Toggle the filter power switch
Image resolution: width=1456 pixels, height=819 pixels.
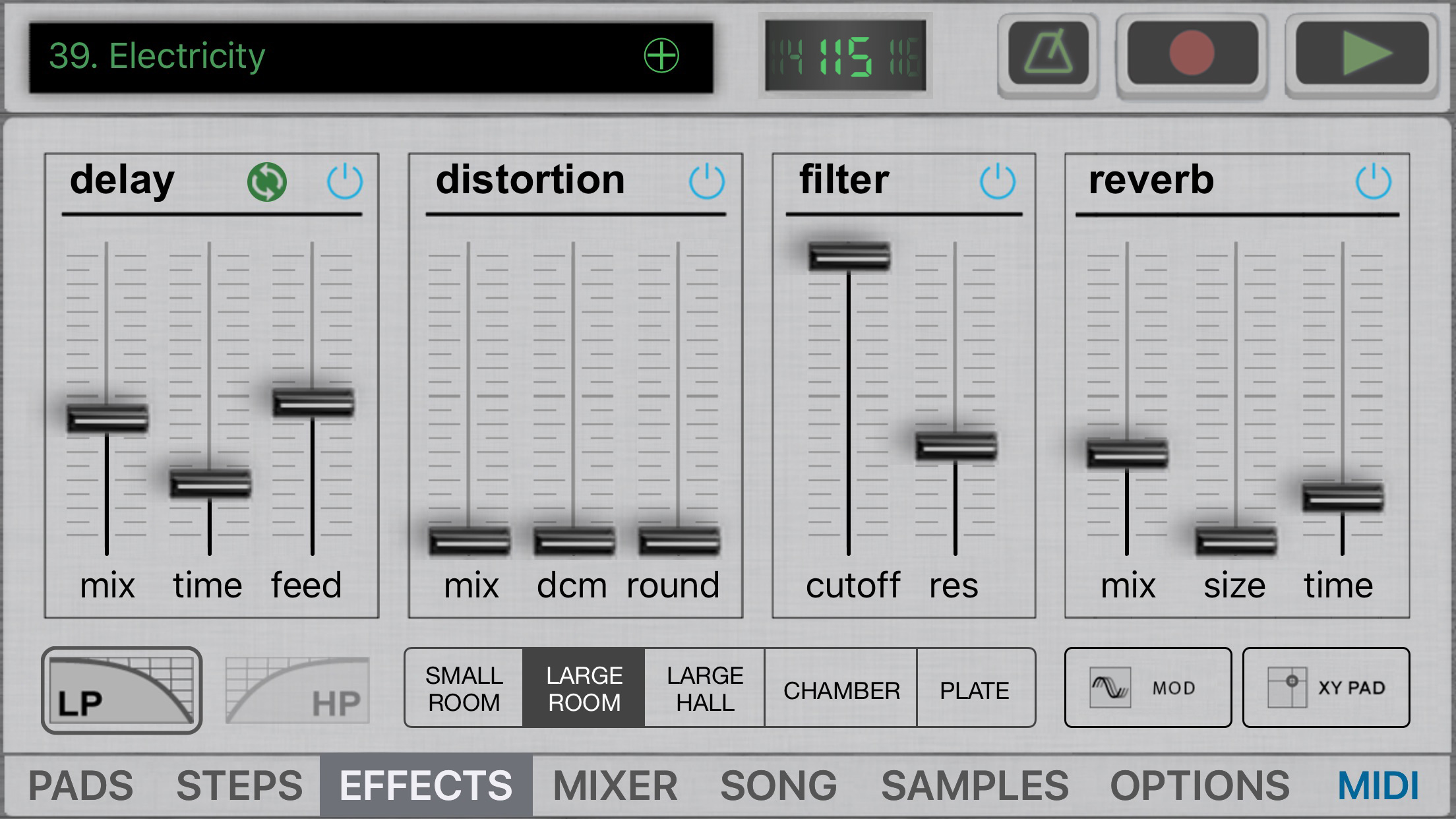tap(998, 181)
